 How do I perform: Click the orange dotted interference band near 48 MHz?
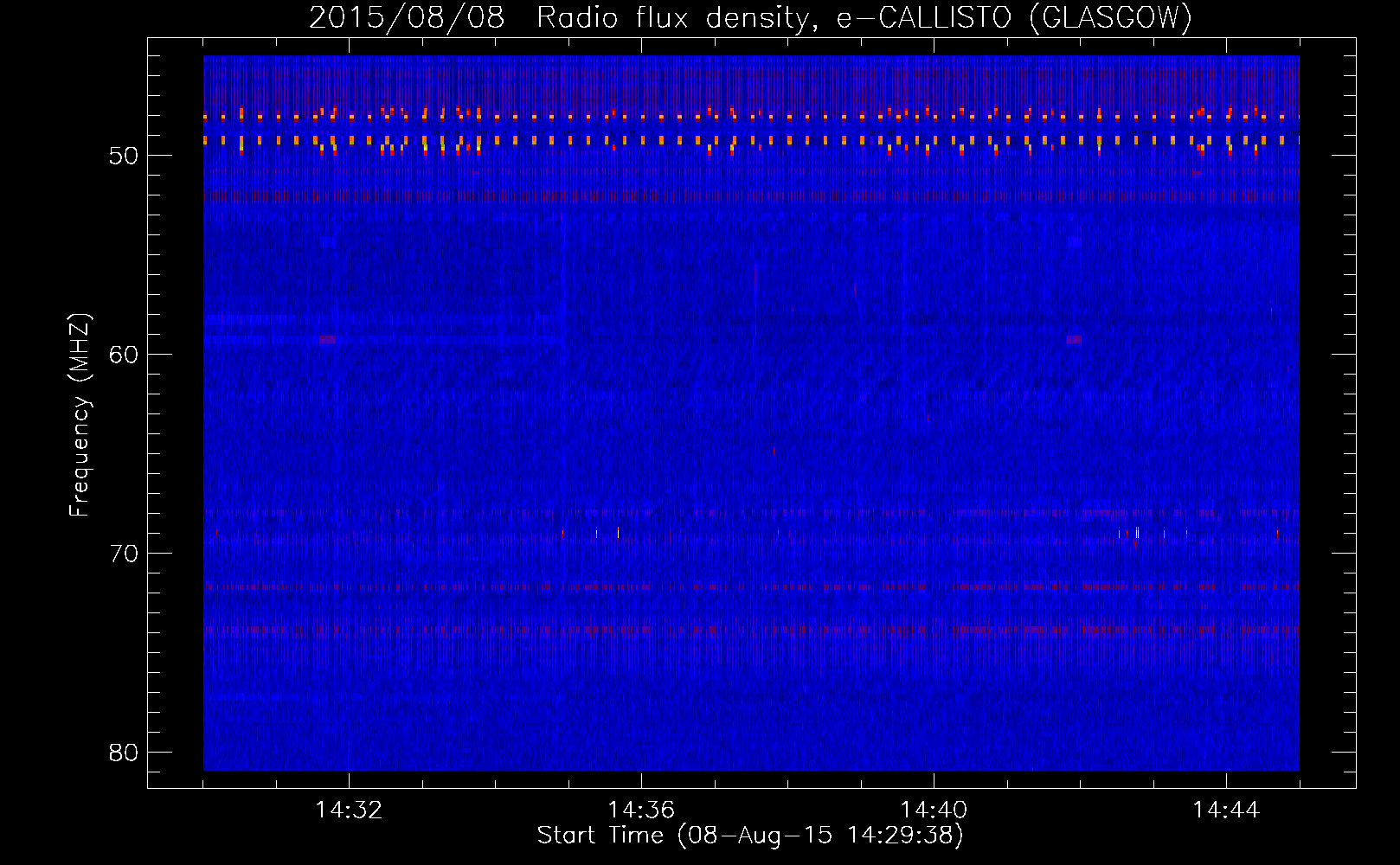coord(751,115)
